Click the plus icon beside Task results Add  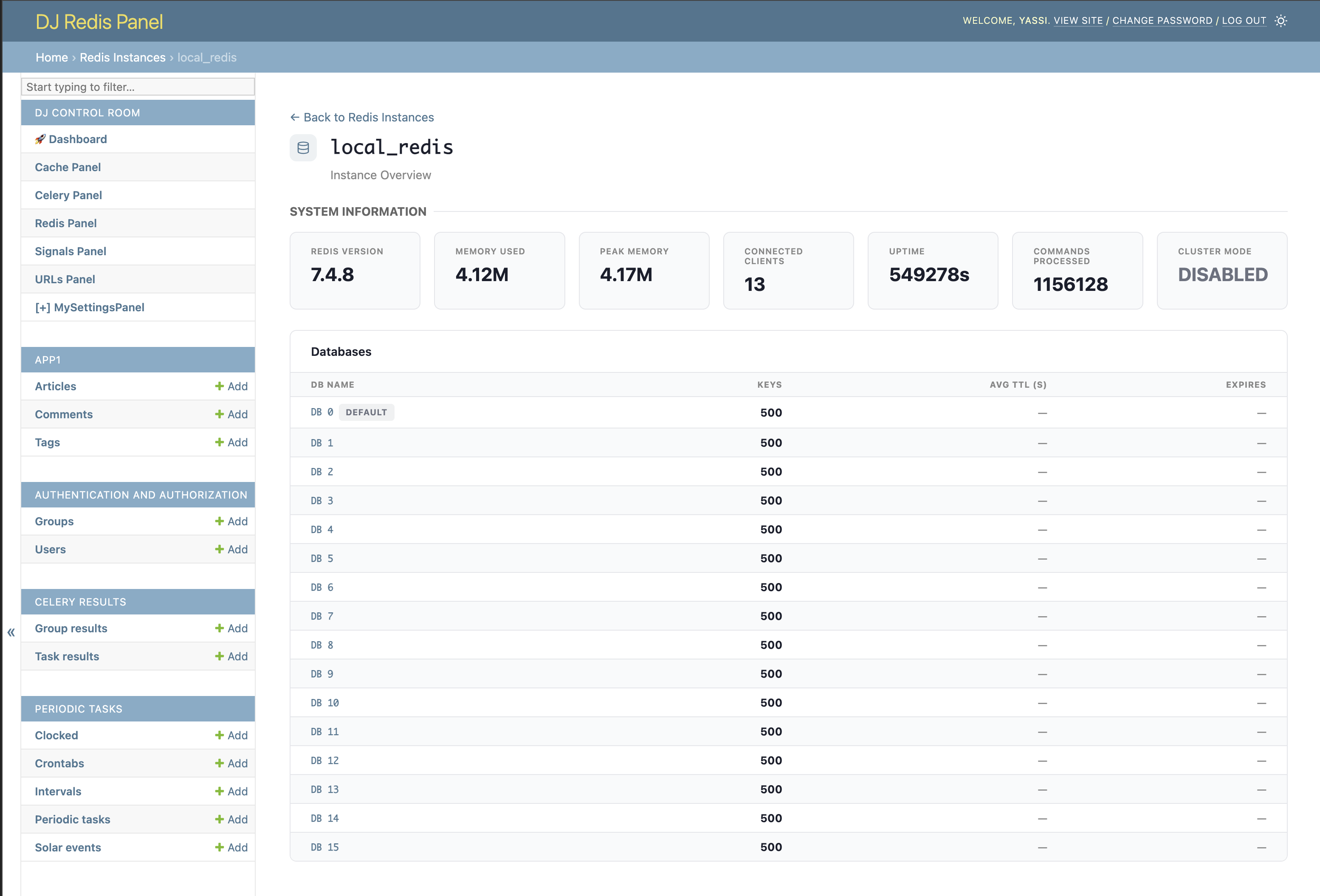coord(219,657)
